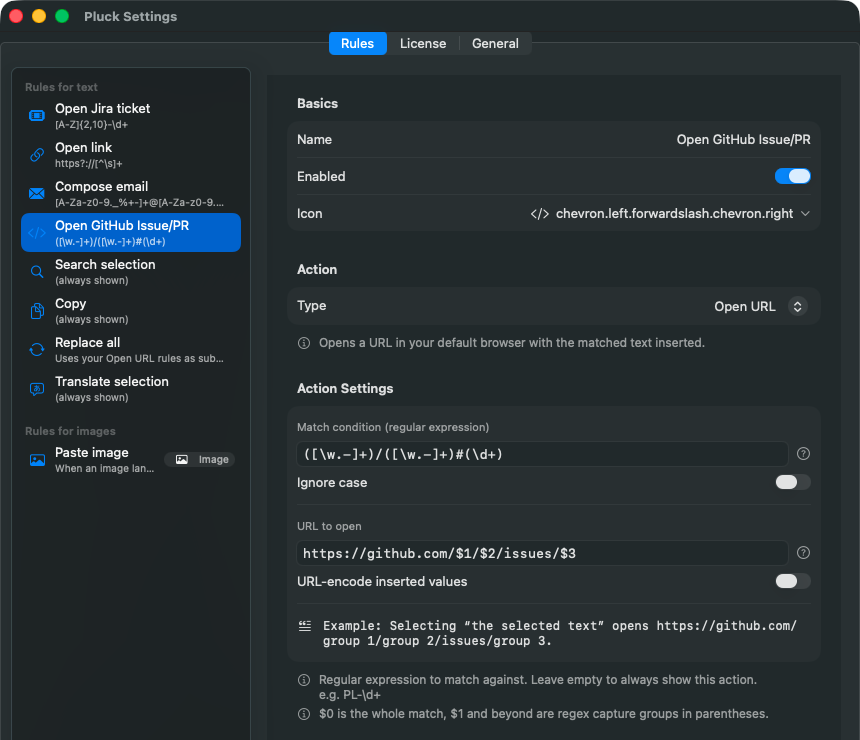Click the Paste image picture icon

(37, 460)
